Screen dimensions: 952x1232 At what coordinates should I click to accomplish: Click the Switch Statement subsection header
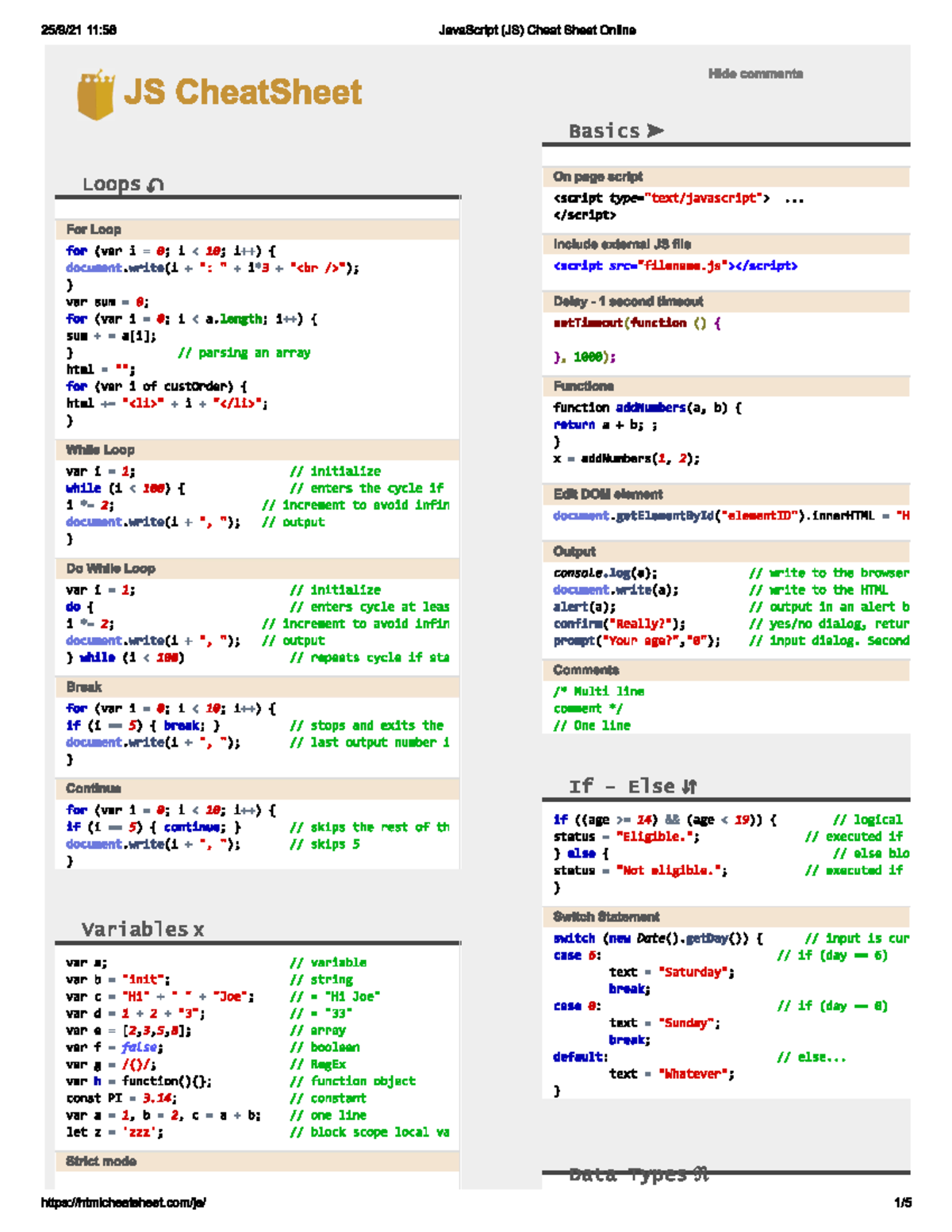coord(726,917)
